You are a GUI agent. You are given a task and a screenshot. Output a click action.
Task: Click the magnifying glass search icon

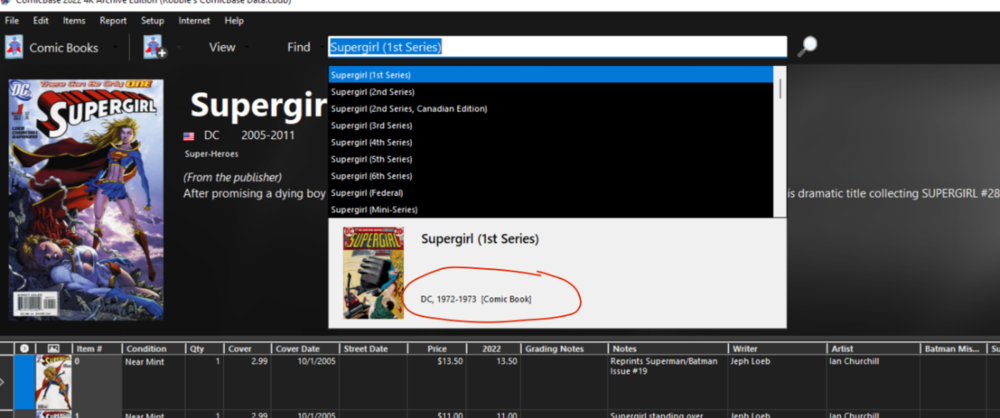(807, 46)
